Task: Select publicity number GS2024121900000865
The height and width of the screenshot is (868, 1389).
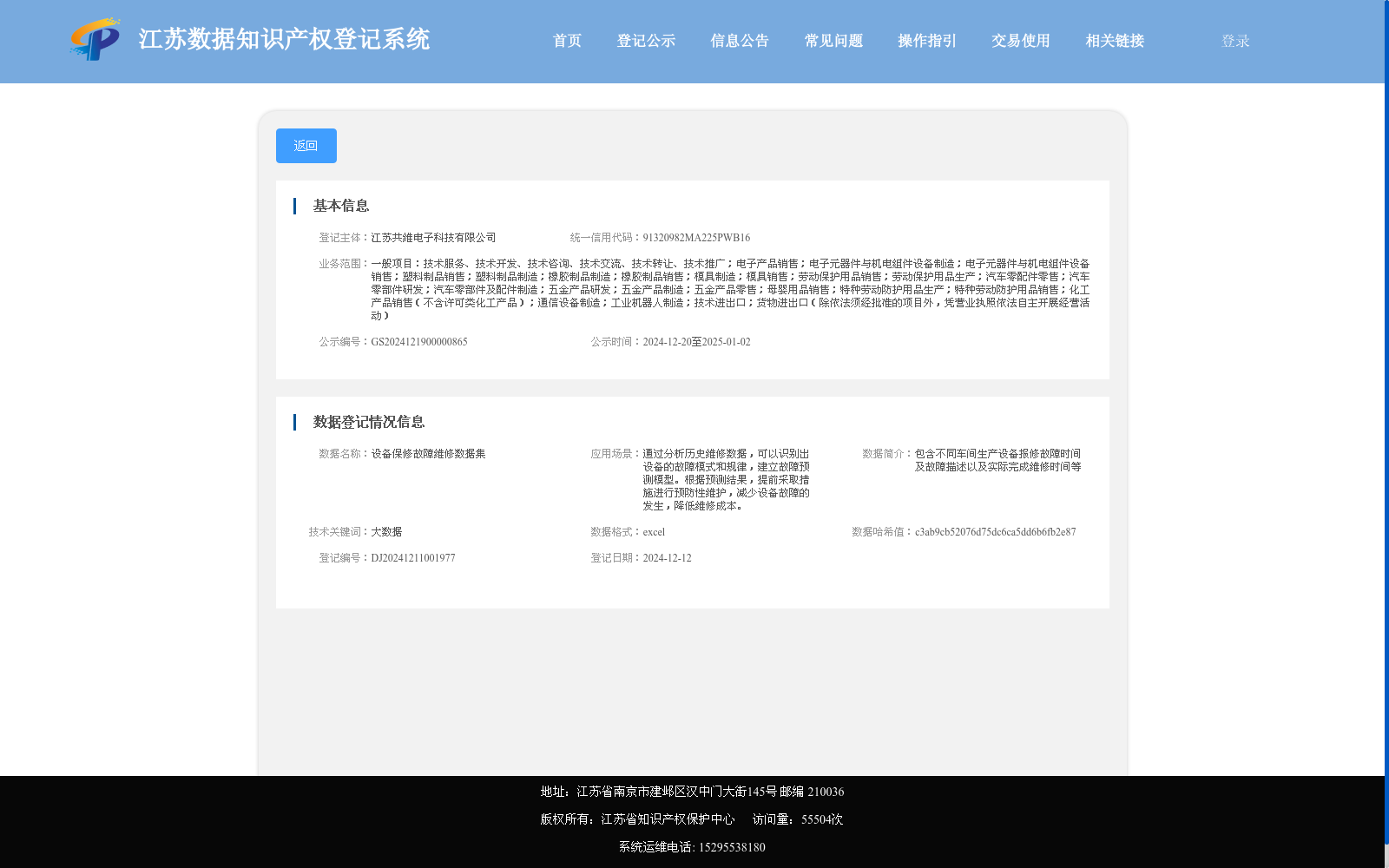Action: click(419, 342)
